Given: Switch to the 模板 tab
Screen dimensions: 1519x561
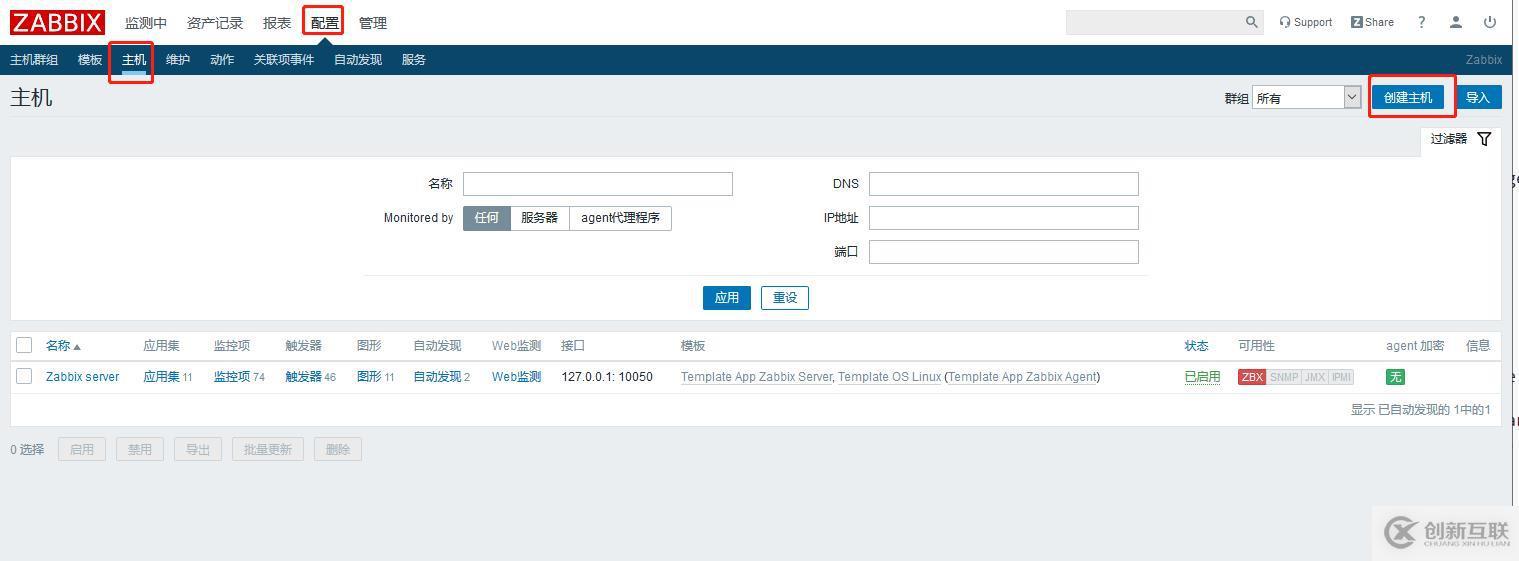Looking at the screenshot, I should tap(90, 60).
